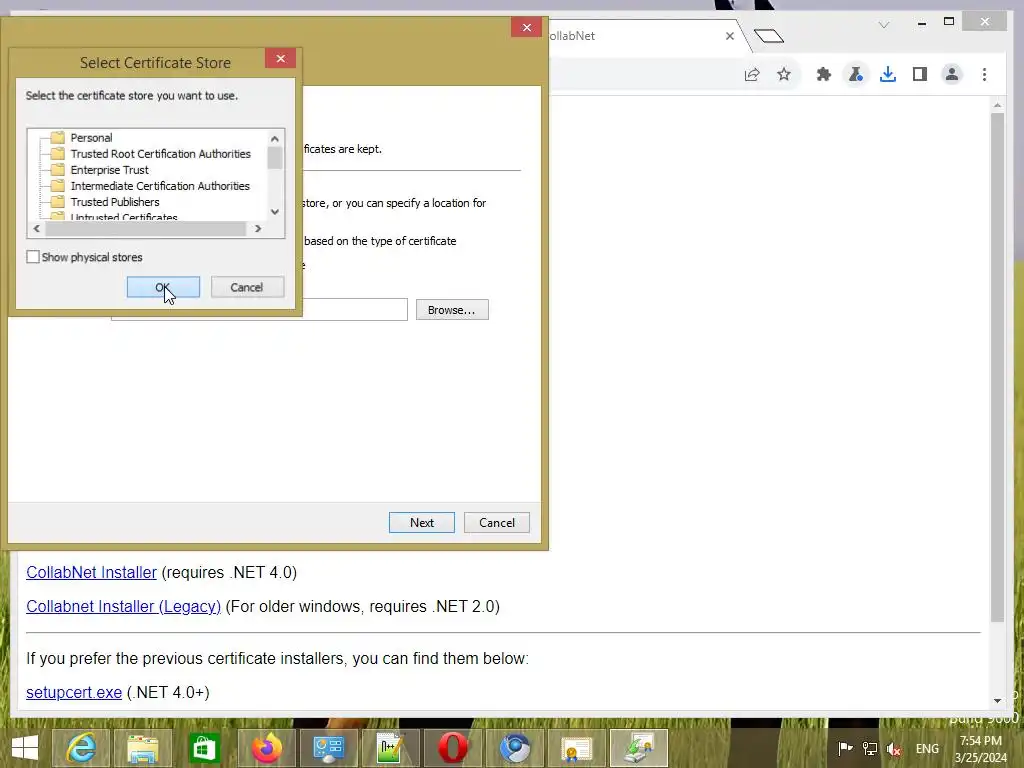Click the store list's vertical scrollbar thumb

click(275, 158)
